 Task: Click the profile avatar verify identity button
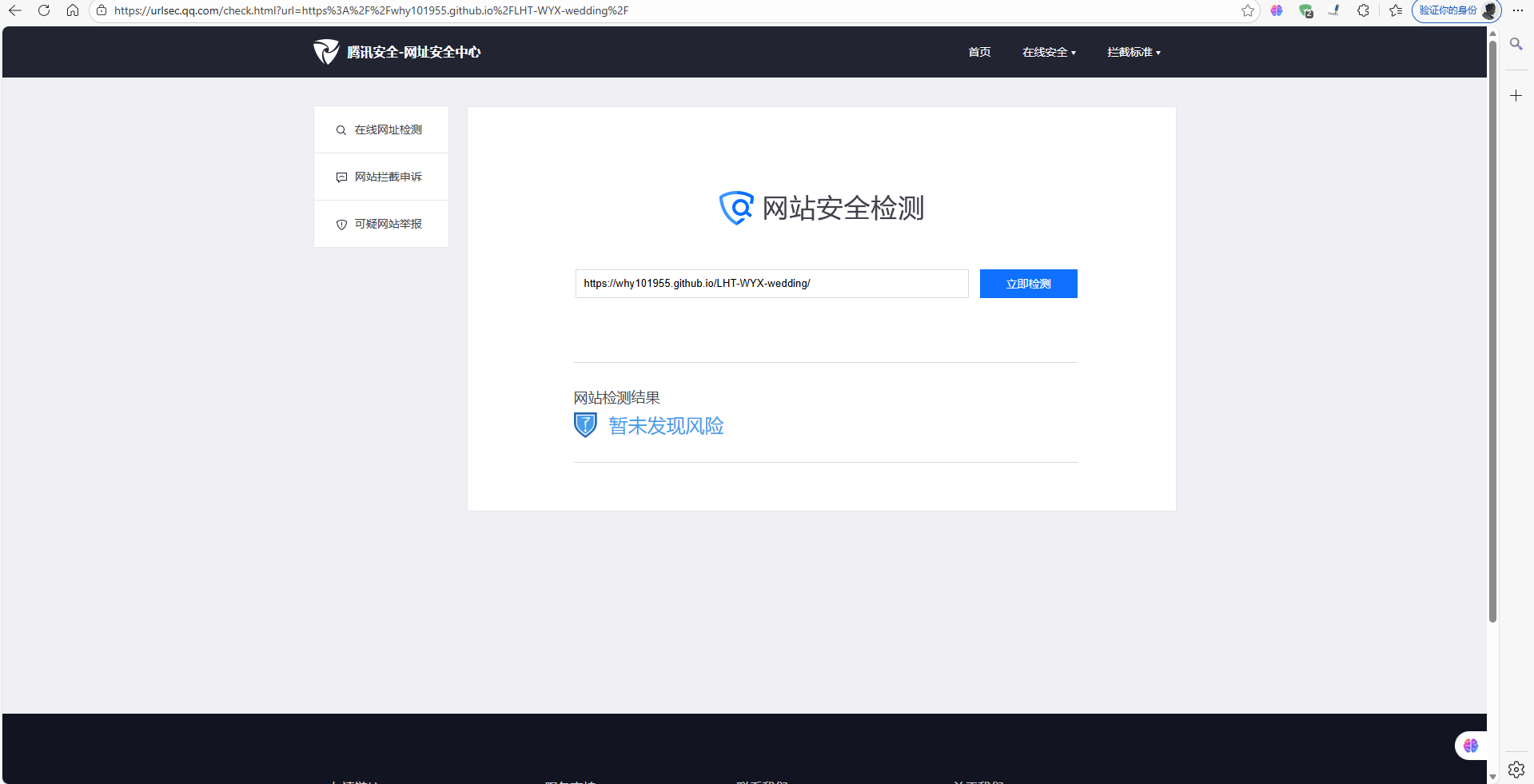[1456, 10]
